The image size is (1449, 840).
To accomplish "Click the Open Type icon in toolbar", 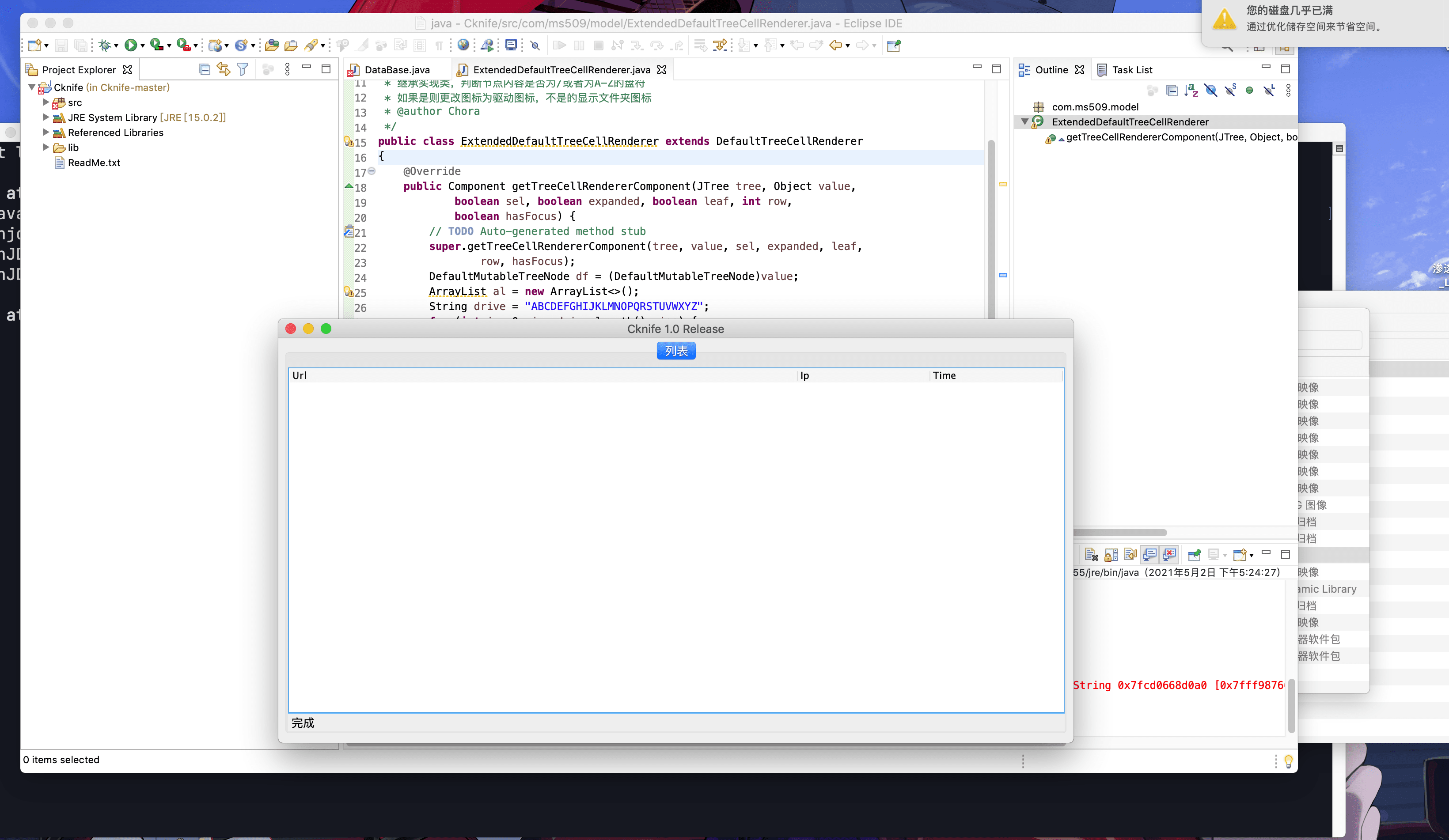I will [x=272, y=45].
